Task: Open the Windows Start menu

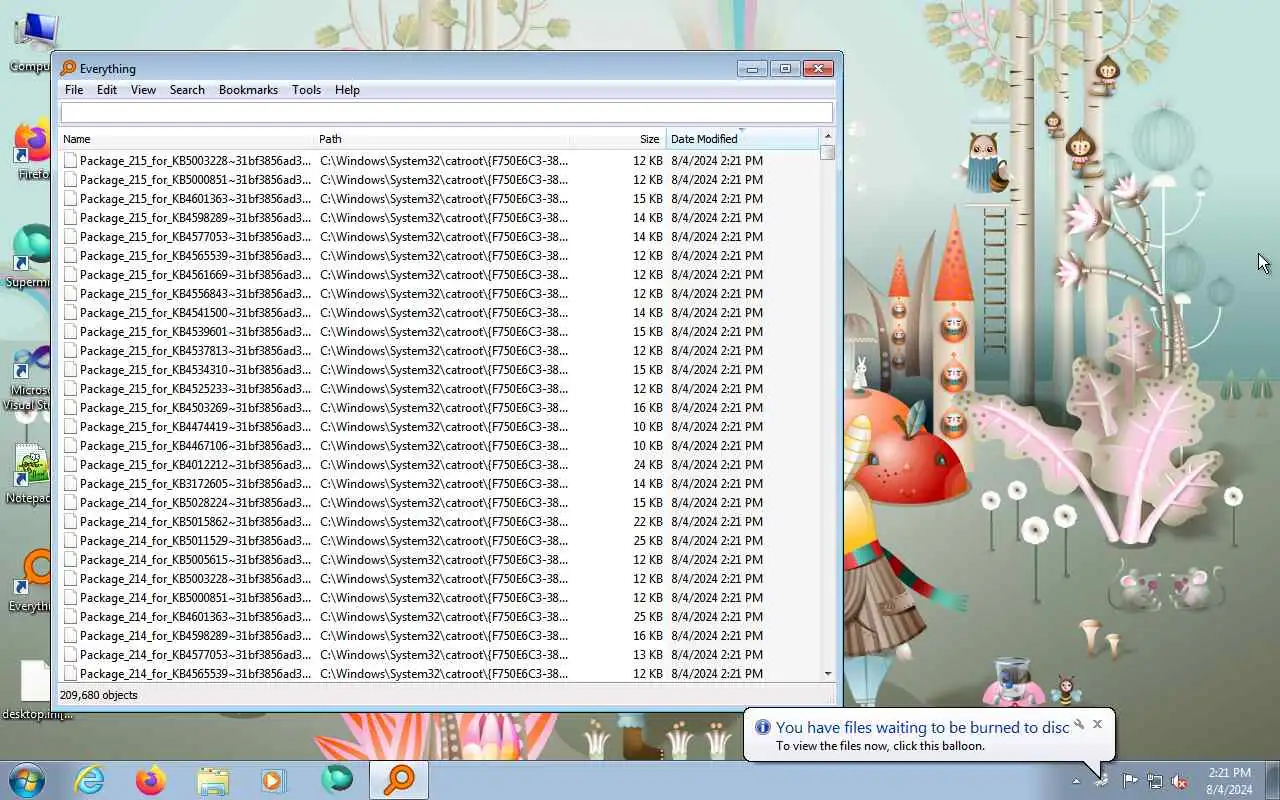Action: click(x=27, y=780)
